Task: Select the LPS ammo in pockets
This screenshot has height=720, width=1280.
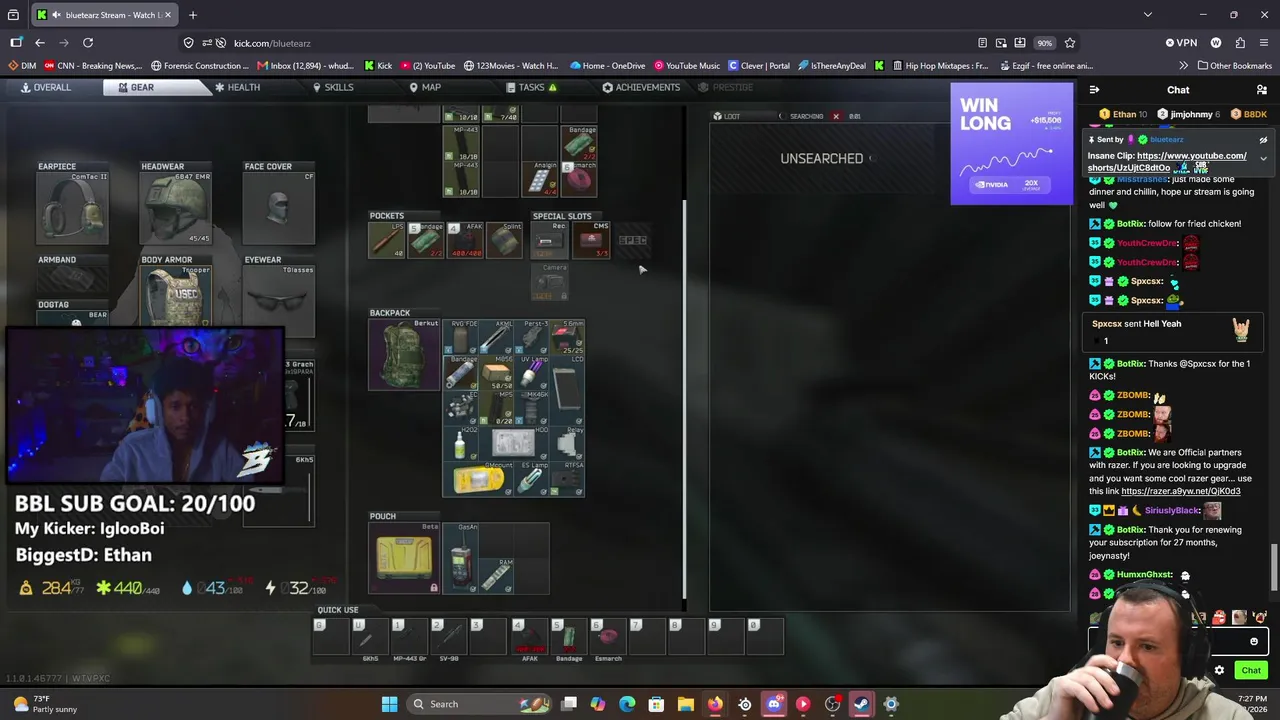Action: [x=386, y=240]
